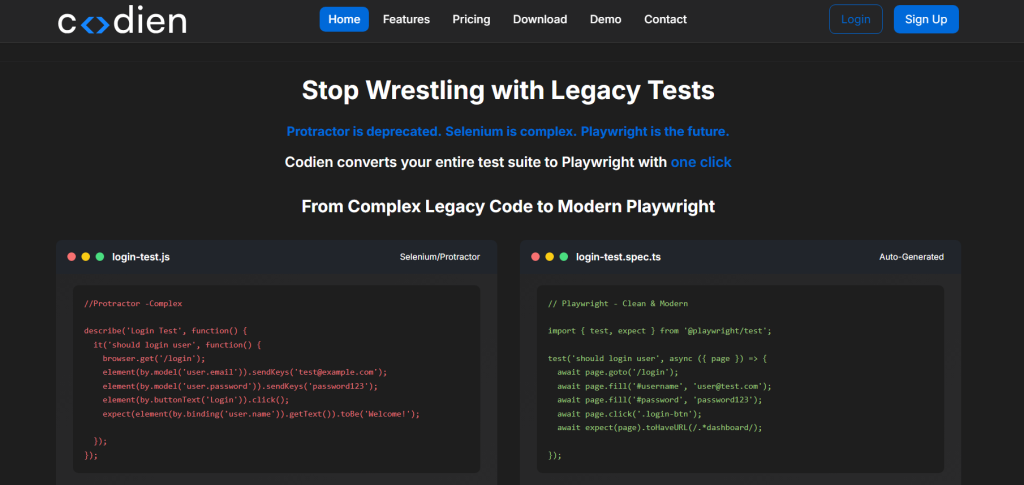Click the expect getText toBe 'Welcome!' line

point(261,413)
